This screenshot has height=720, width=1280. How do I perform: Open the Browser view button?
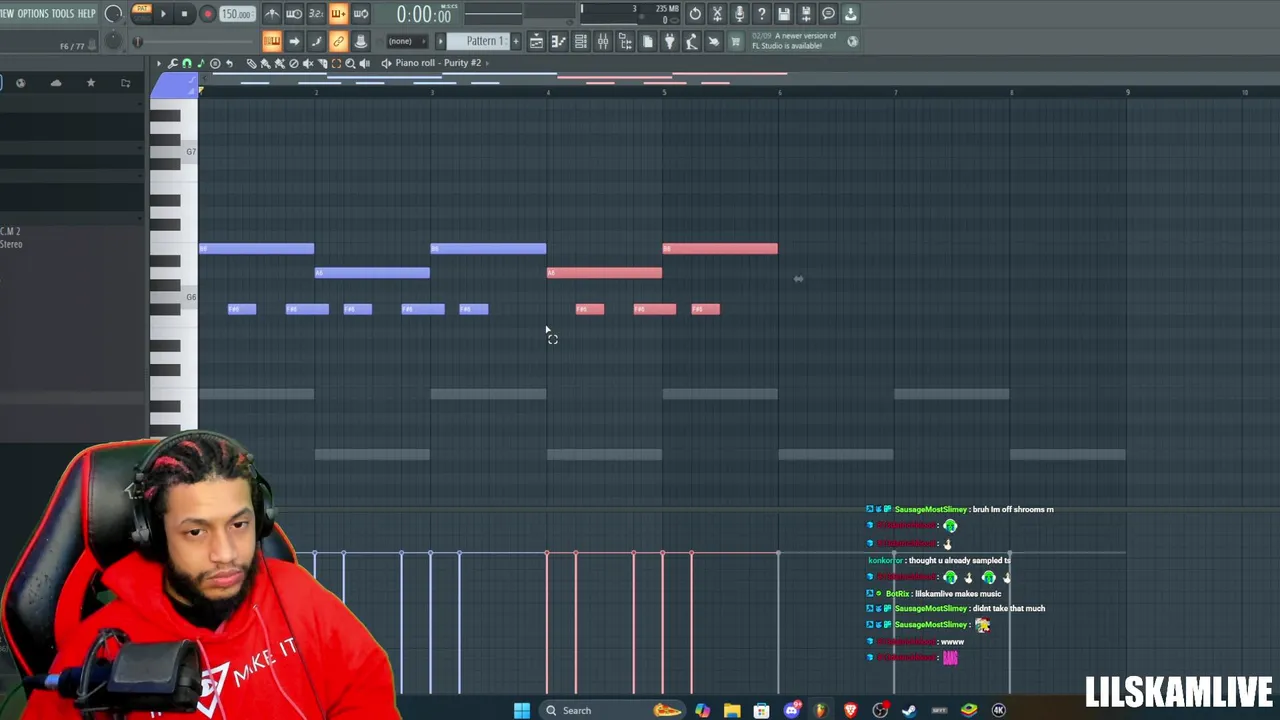point(625,41)
